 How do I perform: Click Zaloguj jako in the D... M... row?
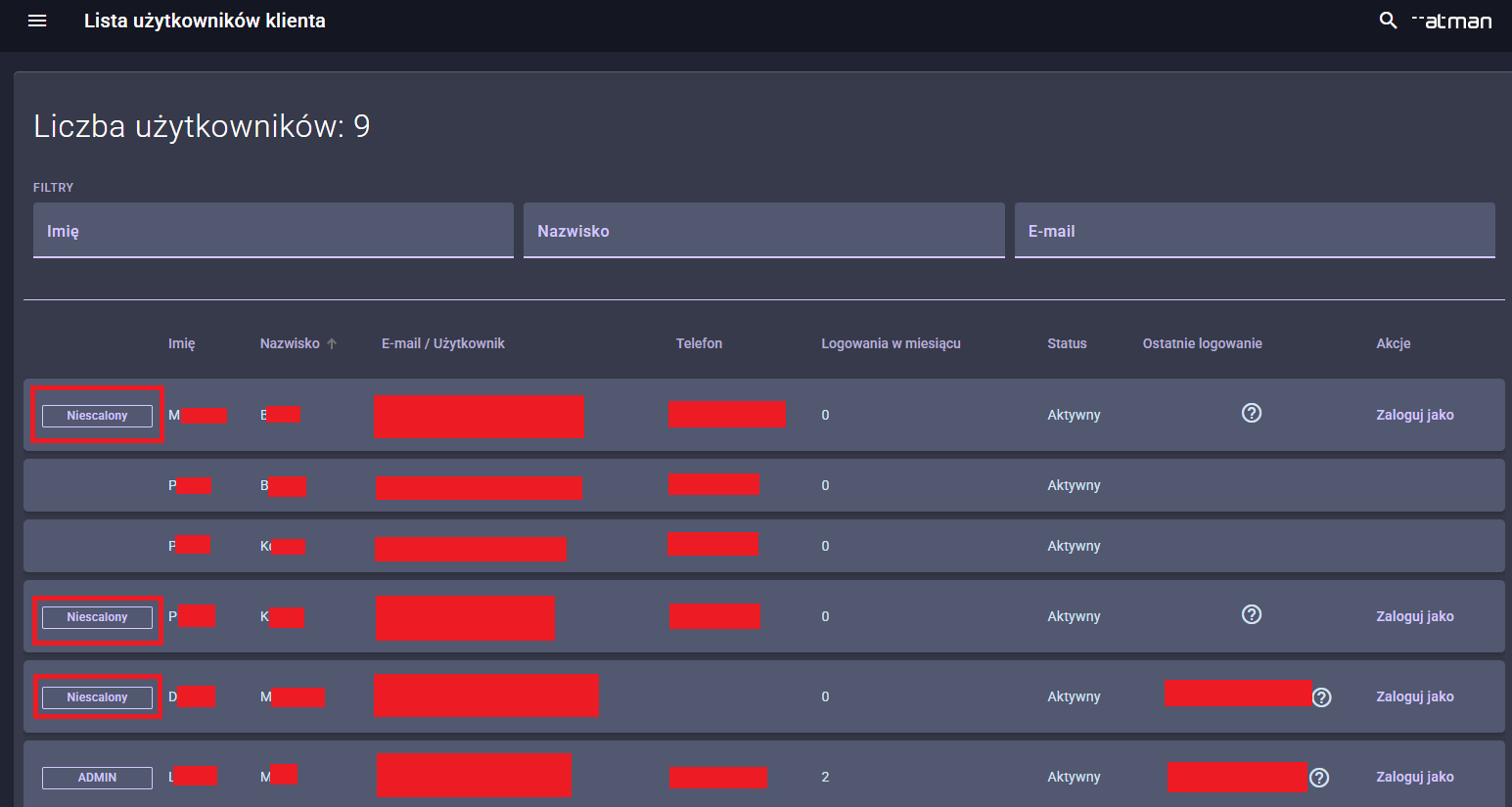[x=1415, y=696]
